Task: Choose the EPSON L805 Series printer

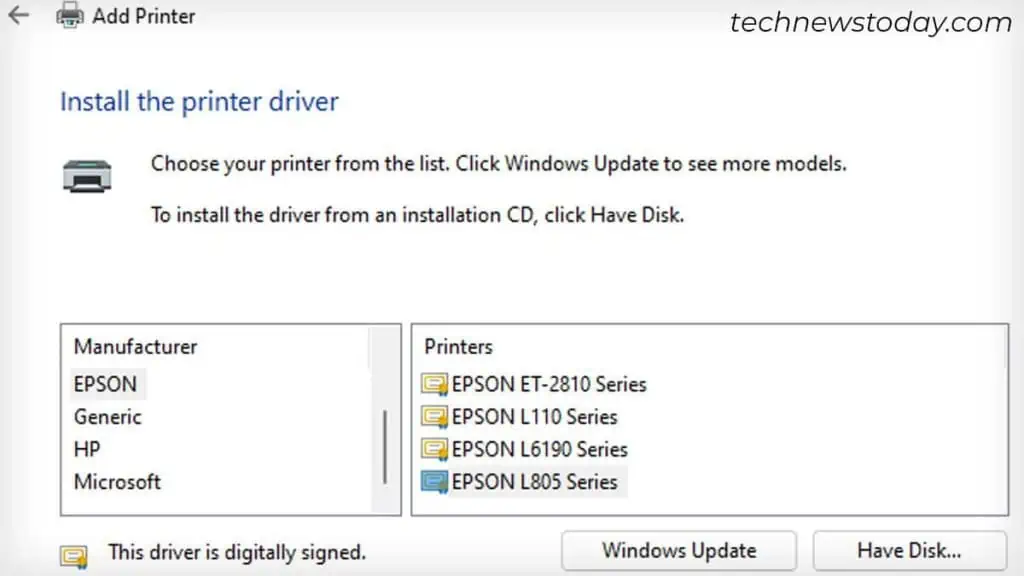Action: (x=534, y=482)
